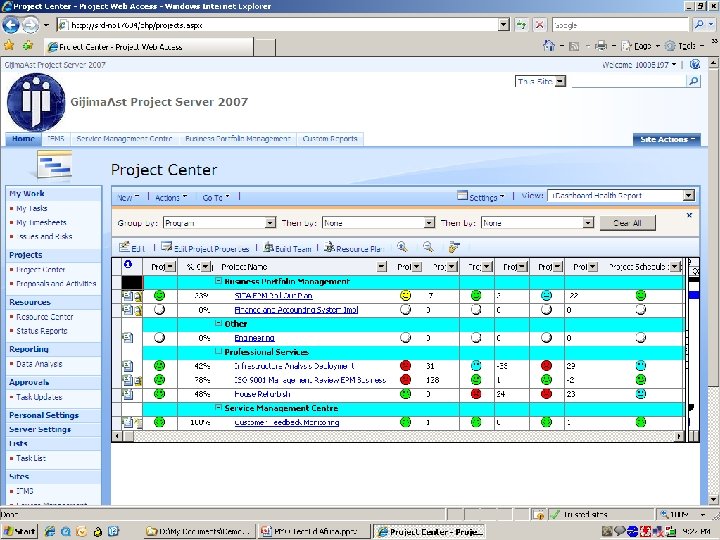Click document icon beside Engineering row
The height and width of the screenshot is (540, 720).
pos(128,338)
